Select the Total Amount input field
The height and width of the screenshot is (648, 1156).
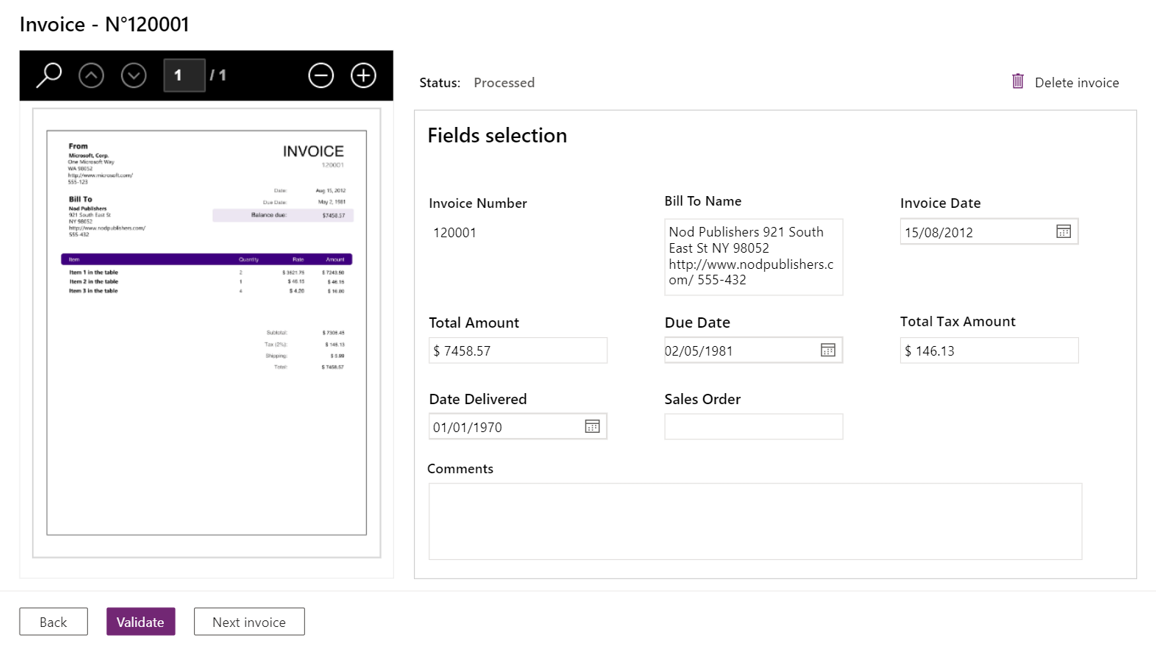(x=517, y=351)
